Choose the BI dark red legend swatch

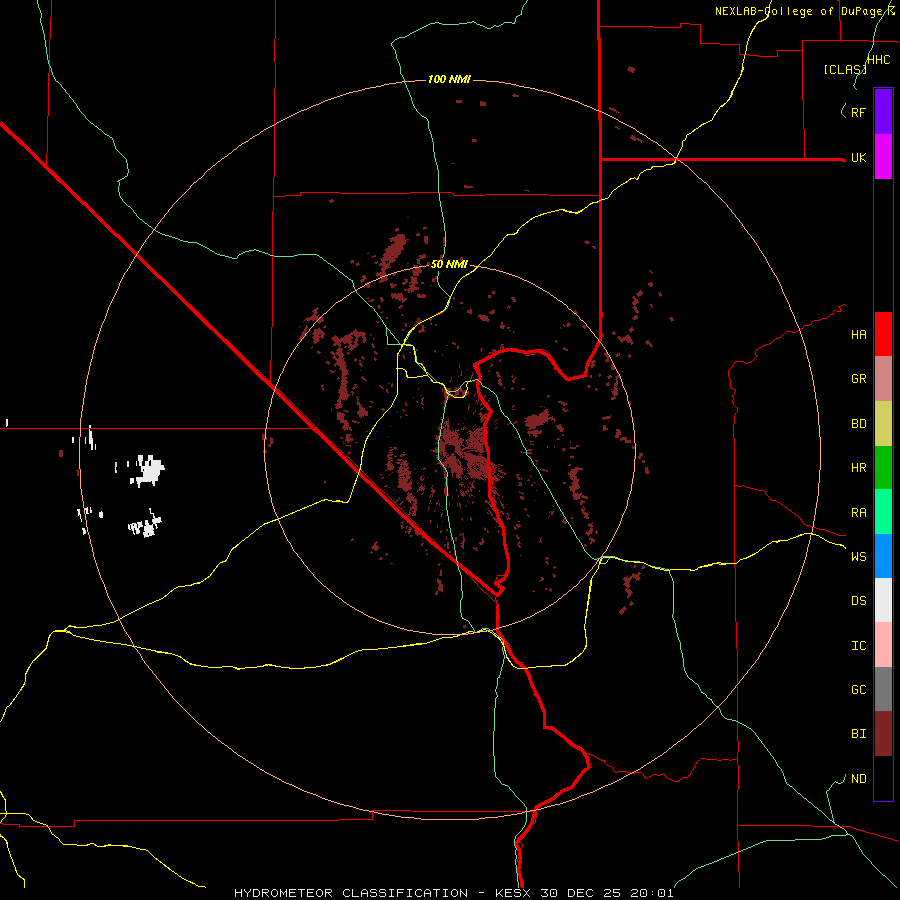pyautogui.click(x=883, y=734)
